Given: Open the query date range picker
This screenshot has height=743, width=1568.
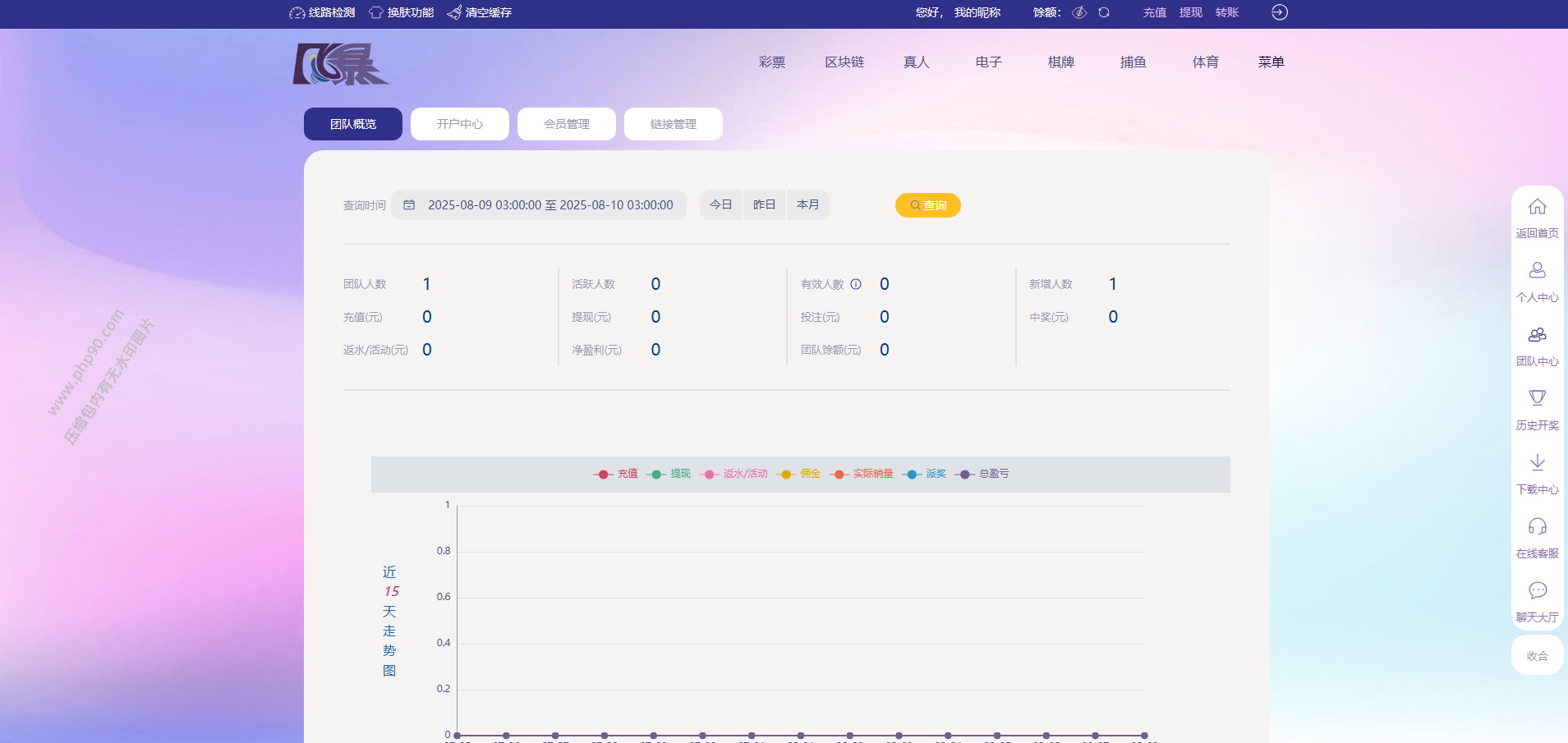Looking at the screenshot, I should 539,205.
